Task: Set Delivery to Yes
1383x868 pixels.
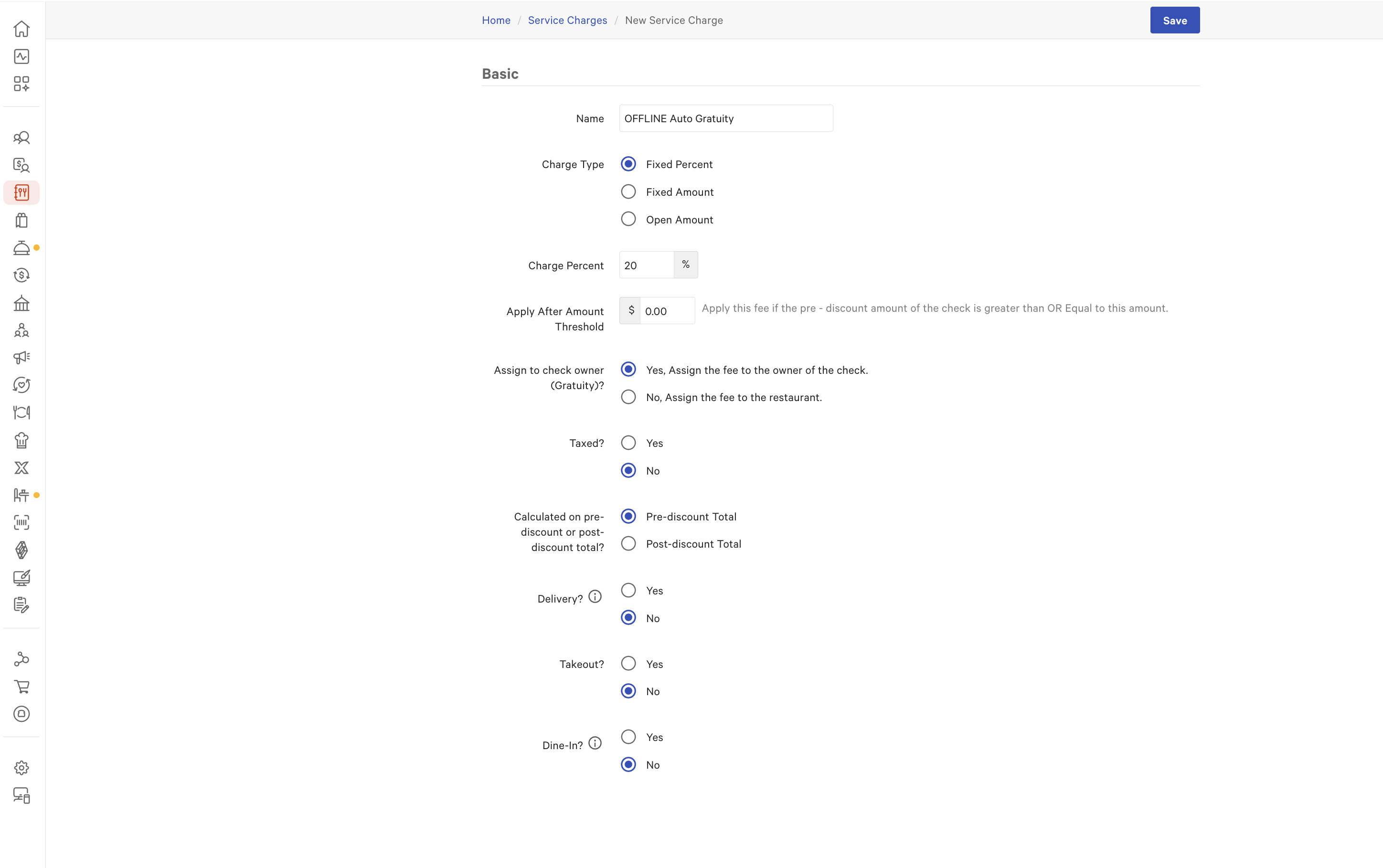Action: click(x=628, y=591)
